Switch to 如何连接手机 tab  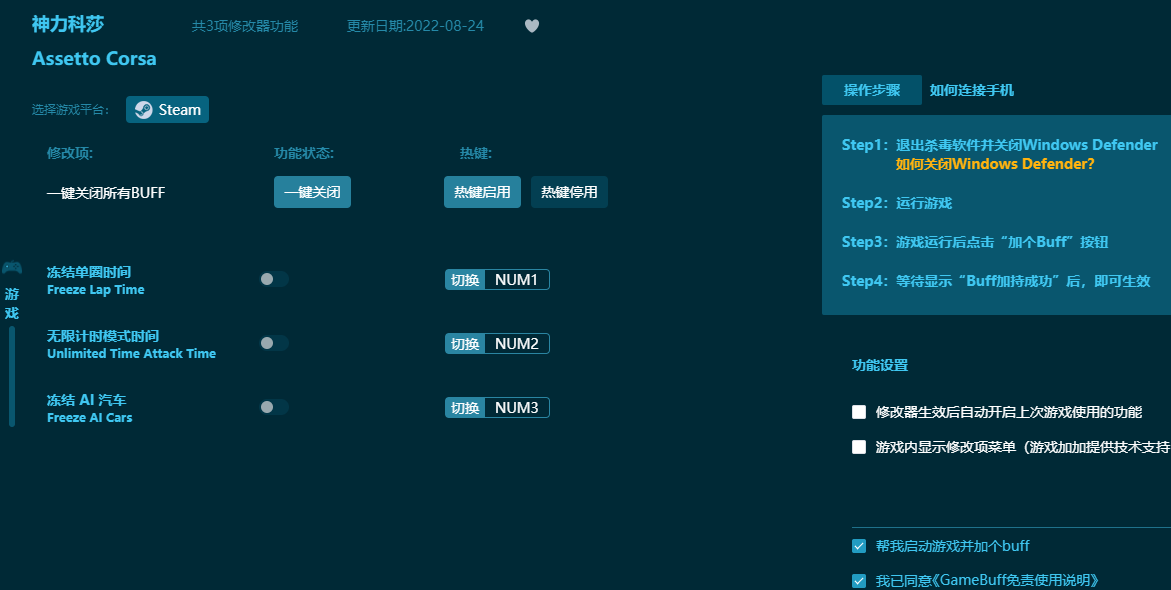[x=972, y=90]
